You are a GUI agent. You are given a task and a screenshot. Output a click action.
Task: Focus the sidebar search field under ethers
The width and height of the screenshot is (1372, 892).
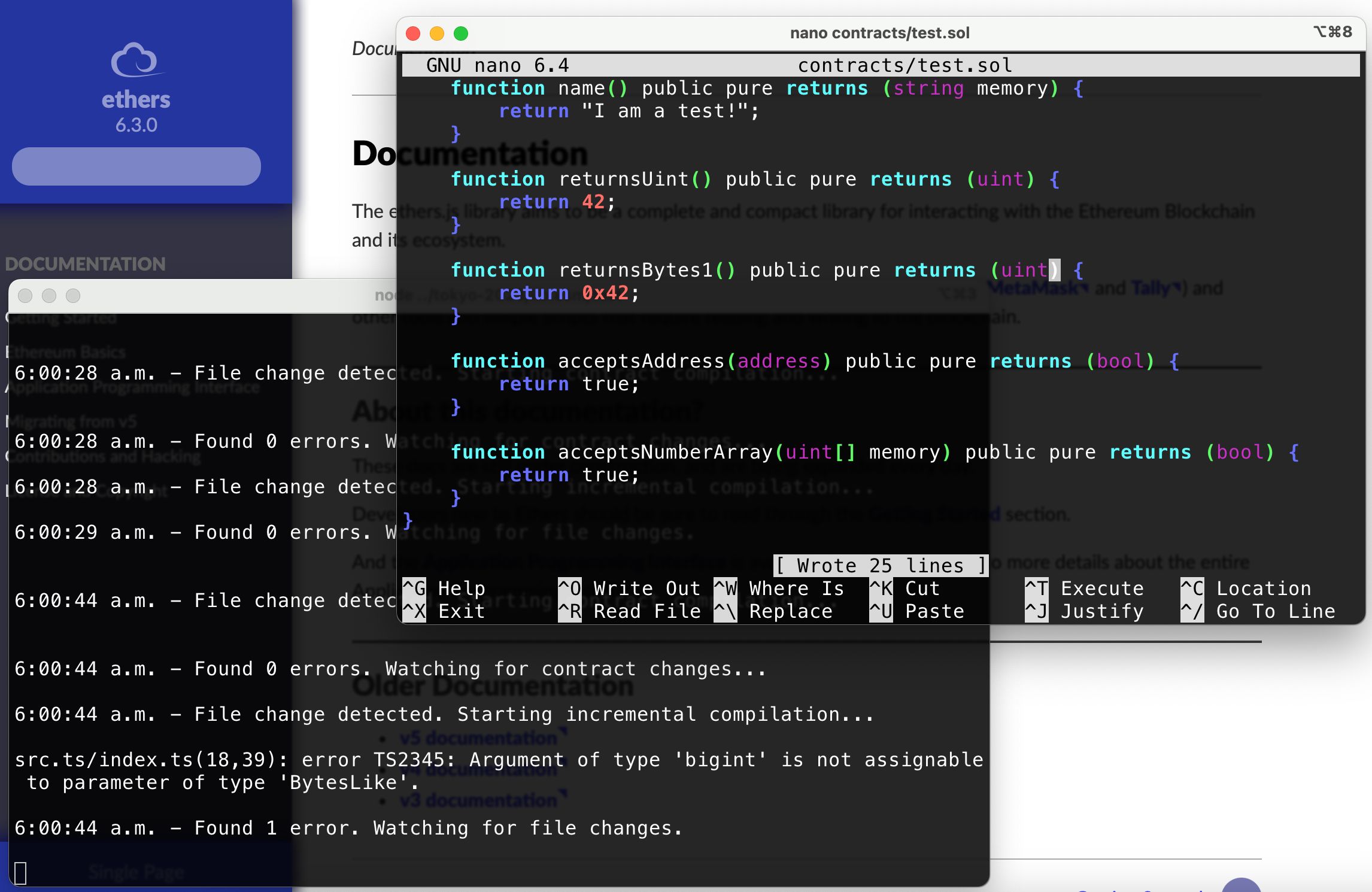(136, 166)
